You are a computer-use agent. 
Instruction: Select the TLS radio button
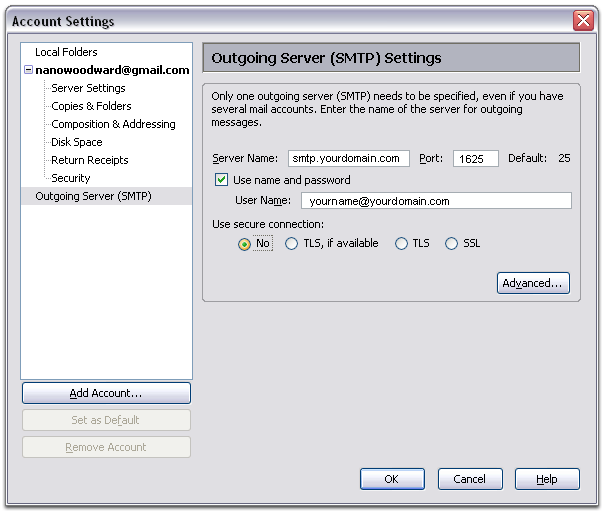pos(401,243)
